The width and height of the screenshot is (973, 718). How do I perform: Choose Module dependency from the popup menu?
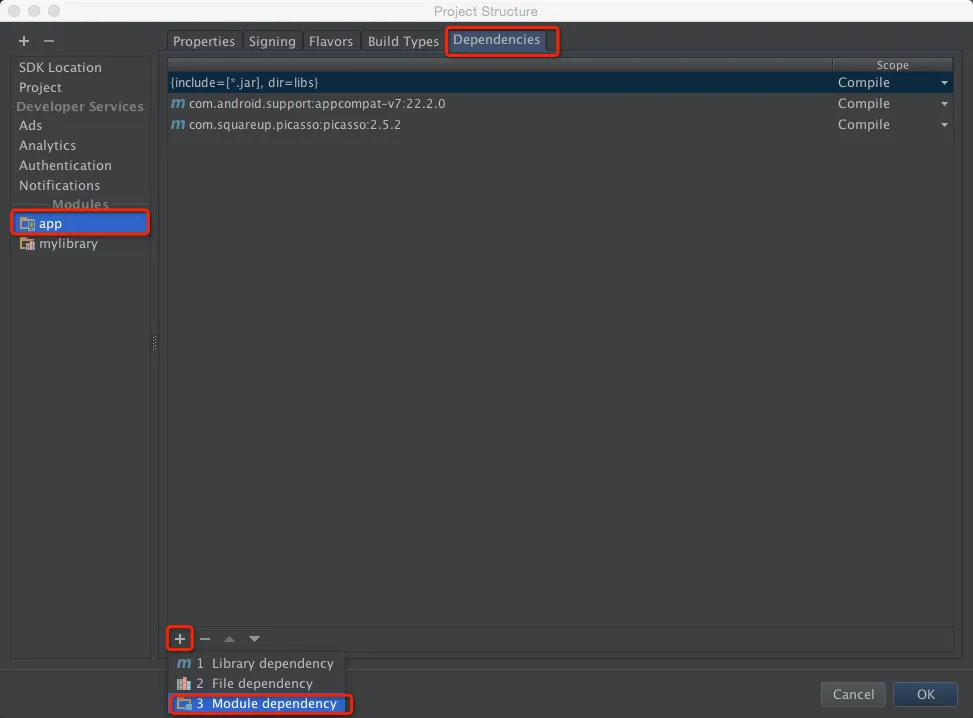pyautogui.click(x=256, y=703)
